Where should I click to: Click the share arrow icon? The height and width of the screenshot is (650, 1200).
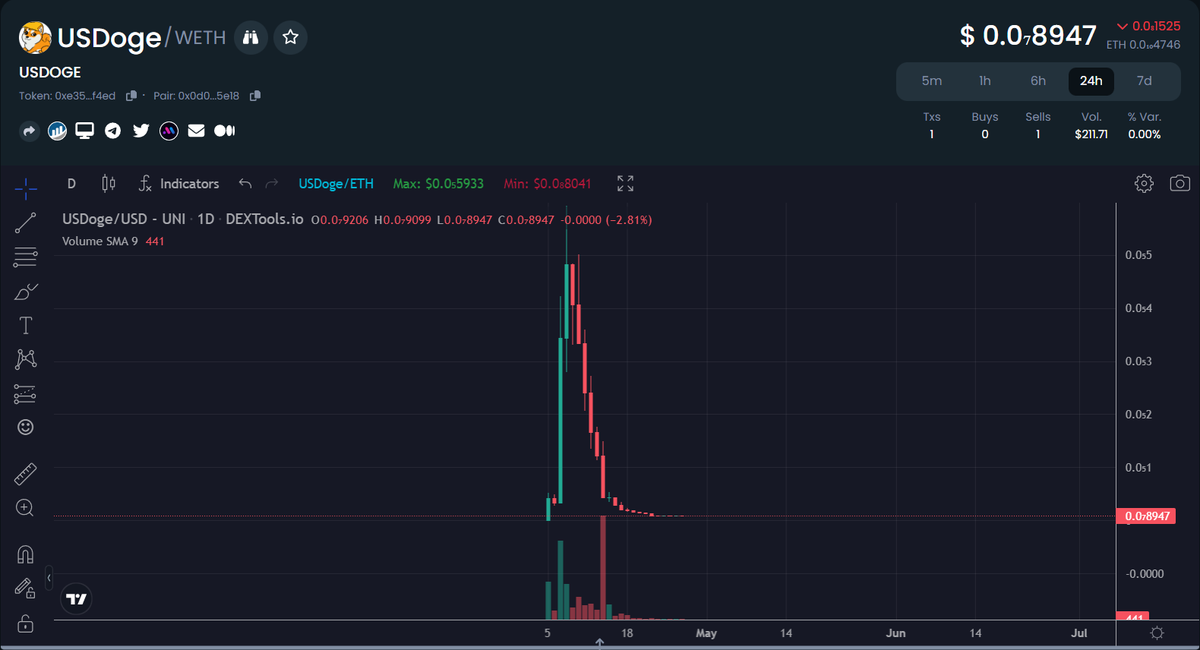(30, 131)
